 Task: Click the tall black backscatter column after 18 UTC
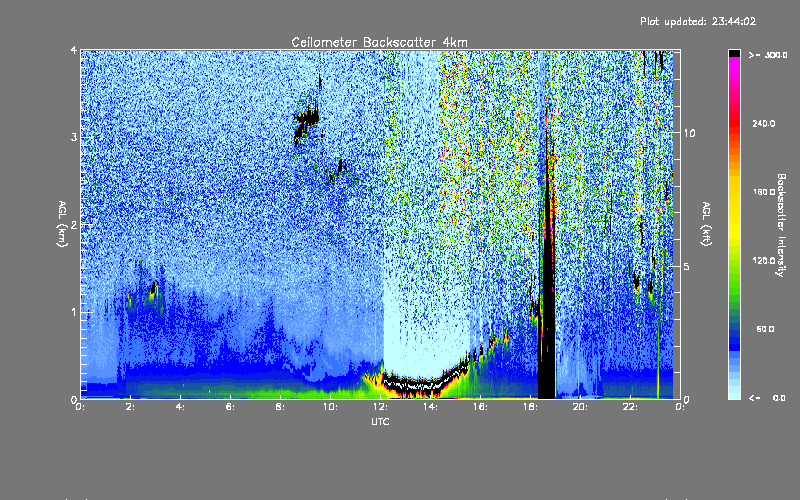(547, 306)
